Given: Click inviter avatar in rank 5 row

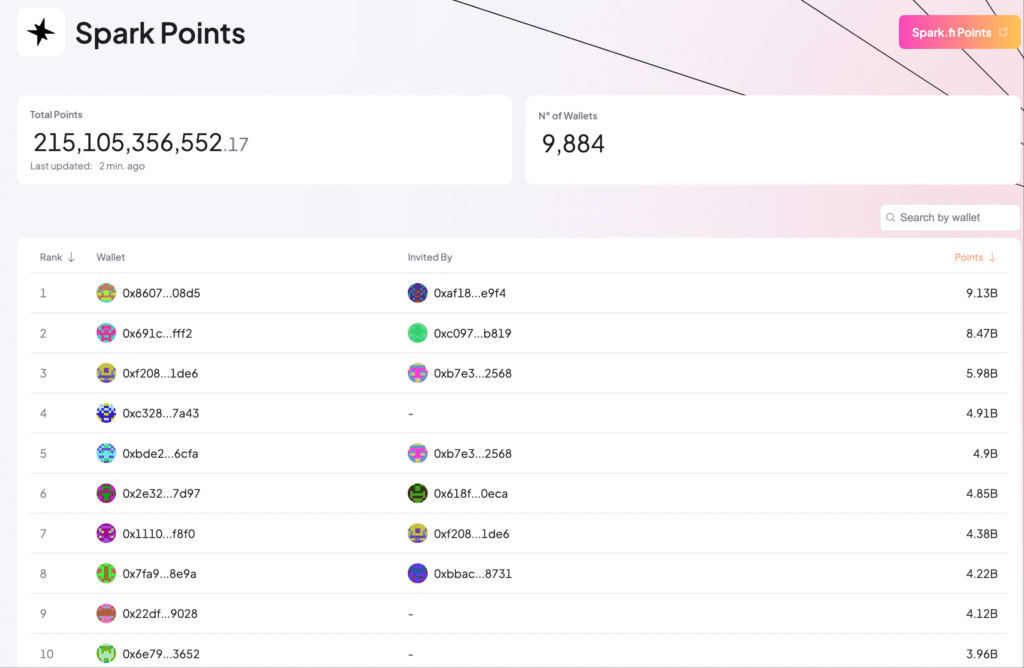Looking at the screenshot, I should click(x=417, y=453).
